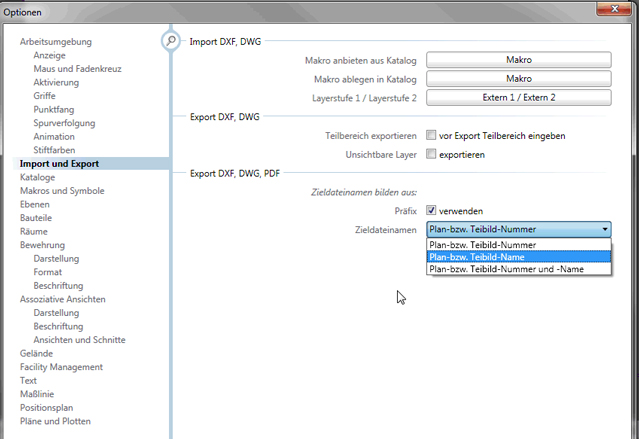Image resolution: width=639 pixels, height=439 pixels.
Task: Select Ansichten und Schnitte entry
Action: pos(79,340)
